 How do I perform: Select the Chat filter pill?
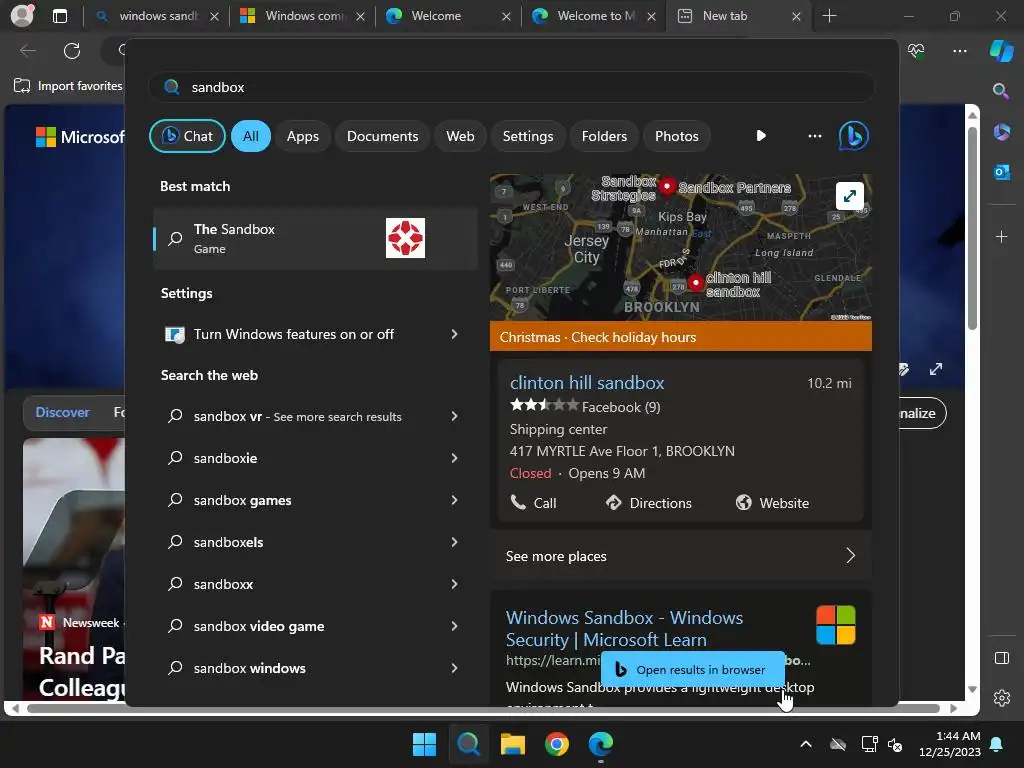(x=187, y=136)
